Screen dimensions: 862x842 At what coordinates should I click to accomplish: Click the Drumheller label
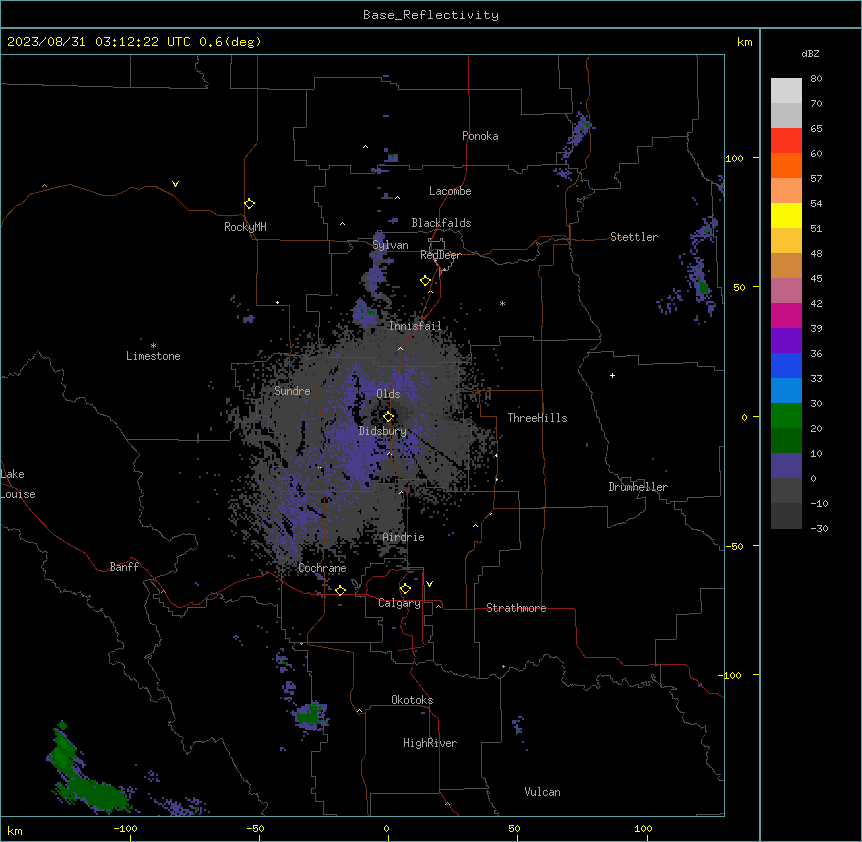point(638,487)
